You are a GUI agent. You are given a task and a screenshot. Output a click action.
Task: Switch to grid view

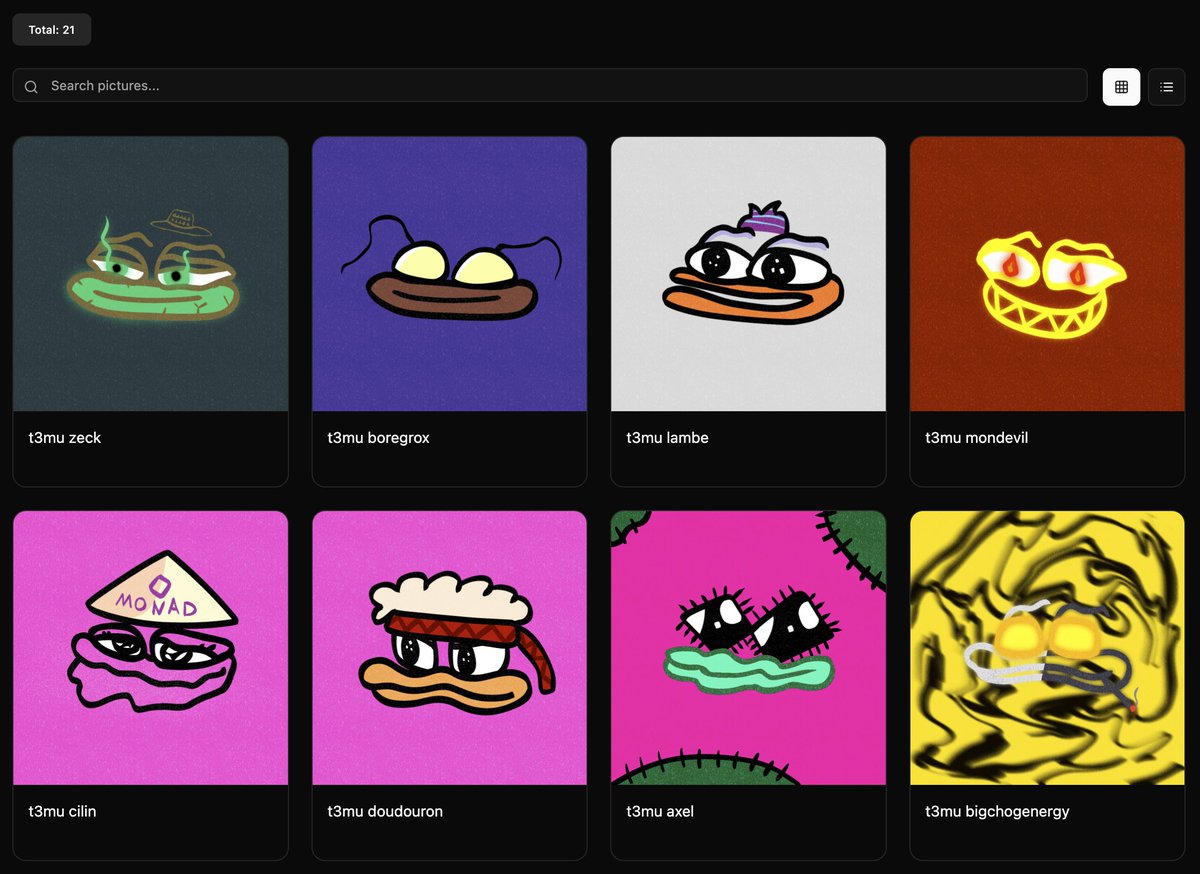[1121, 87]
